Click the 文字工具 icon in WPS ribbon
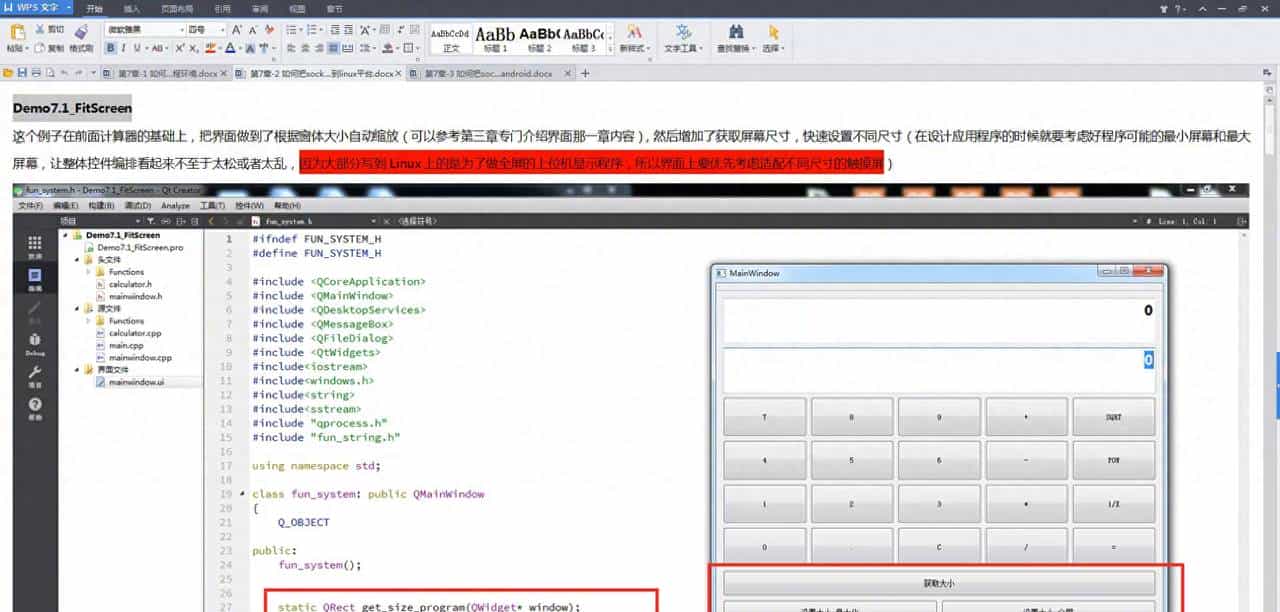The width and height of the screenshot is (1280, 612). (682, 33)
